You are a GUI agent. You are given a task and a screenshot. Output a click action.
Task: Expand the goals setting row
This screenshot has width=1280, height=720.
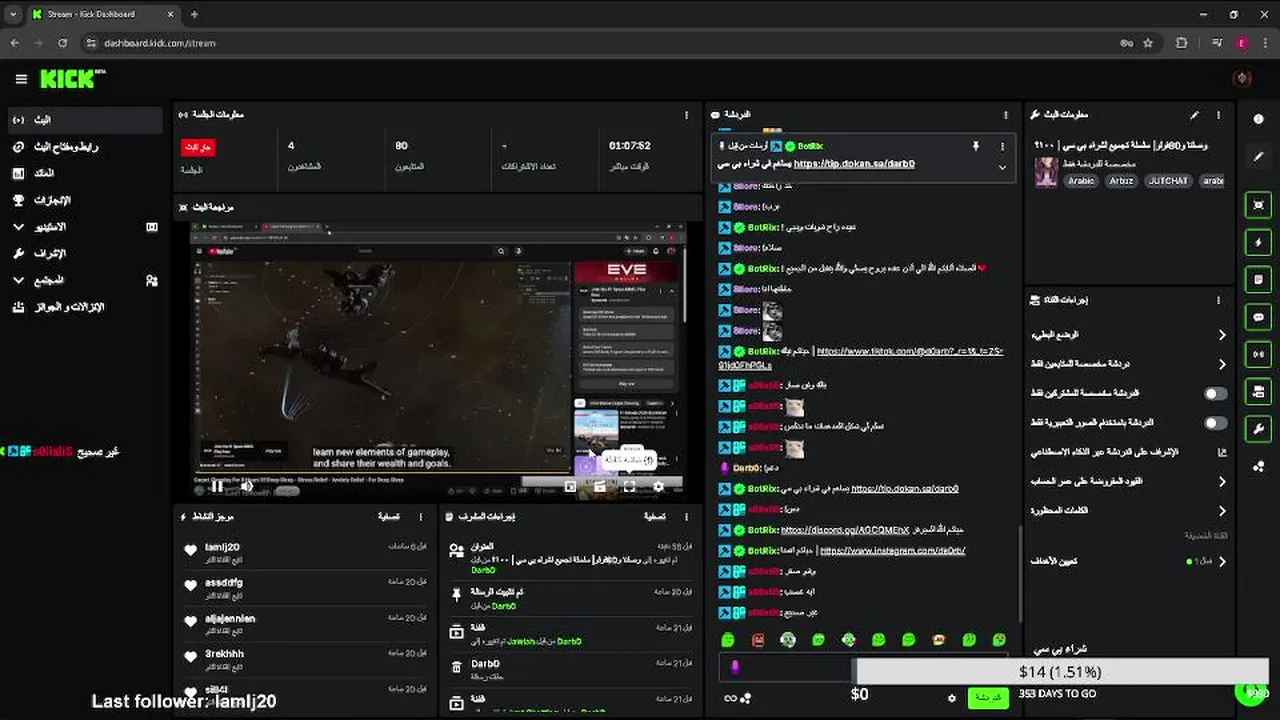pos(1129,561)
